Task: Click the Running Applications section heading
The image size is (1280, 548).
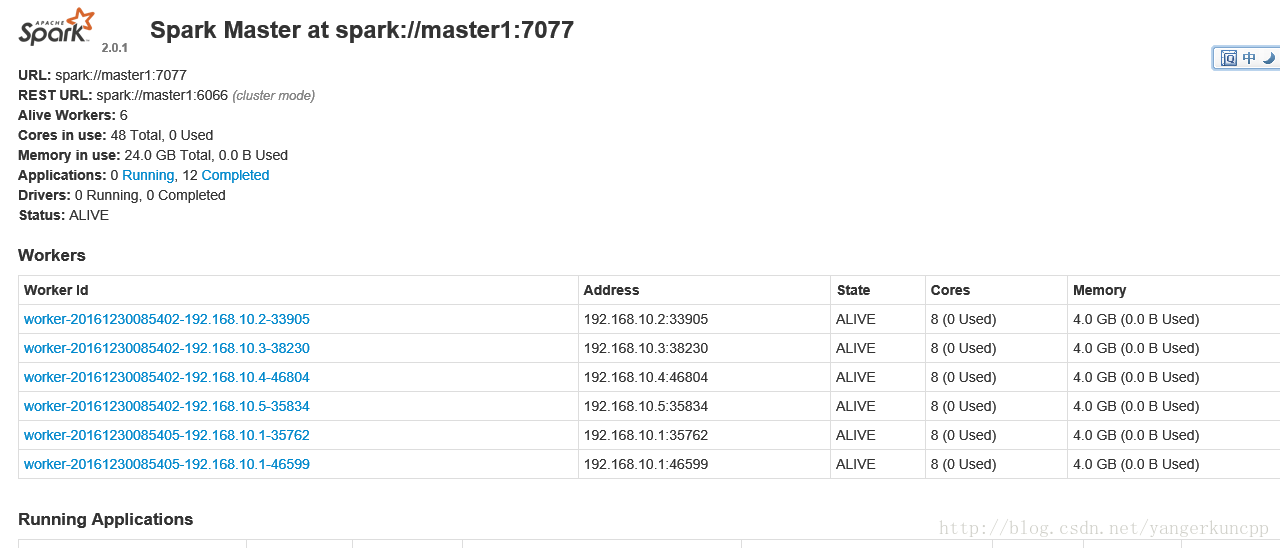Action: point(105,519)
